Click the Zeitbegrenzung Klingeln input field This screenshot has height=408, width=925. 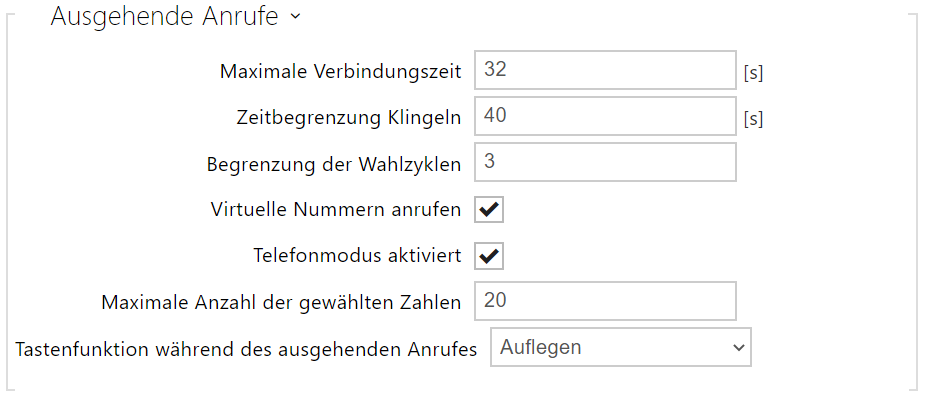click(605, 116)
